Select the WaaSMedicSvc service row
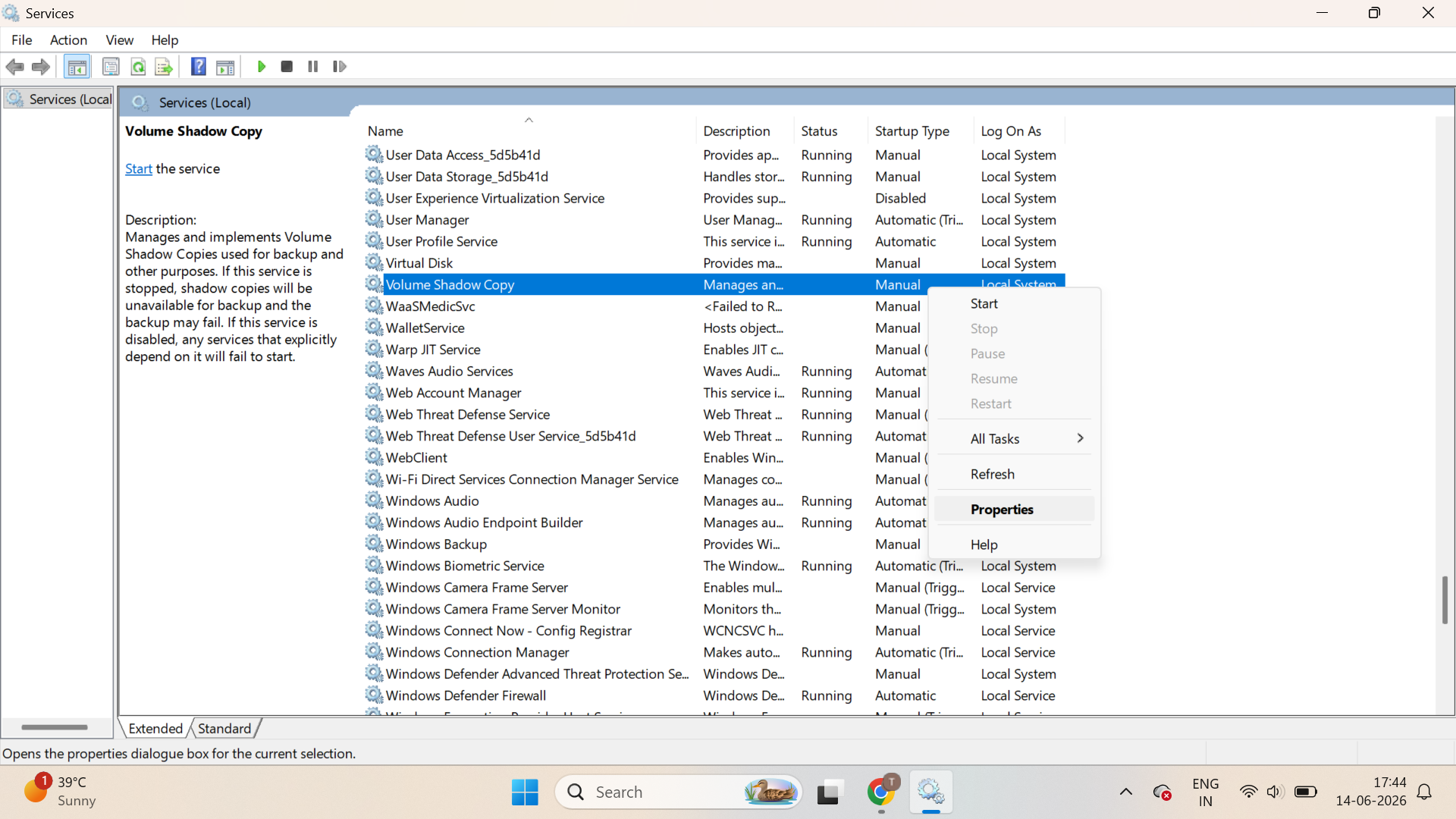The width and height of the screenshot is (1456, 819). pyautogui.click(x=645, y=306)
